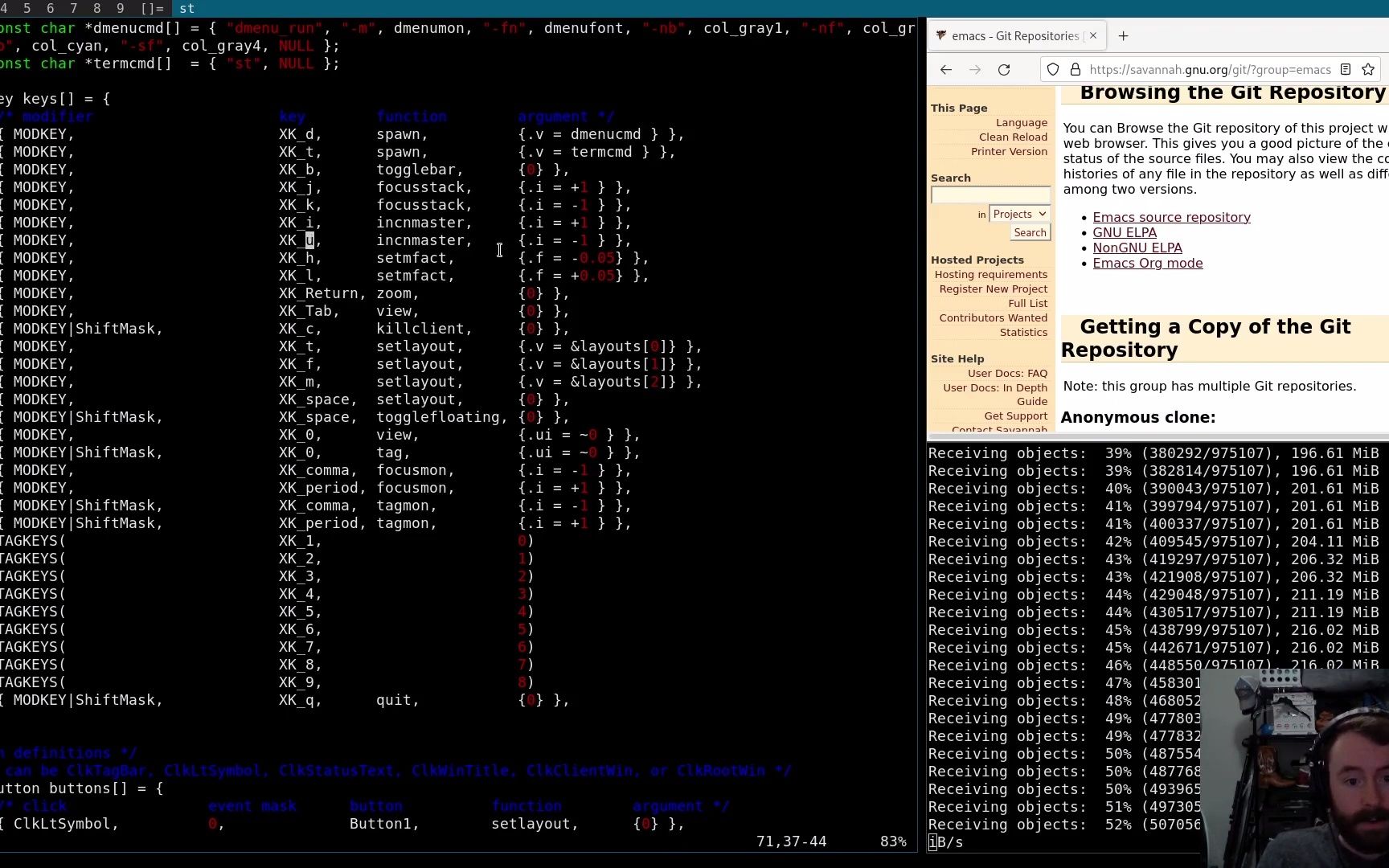
Task: Open User Docs: In Depth Guide link
Action: [x=996, y=395]
